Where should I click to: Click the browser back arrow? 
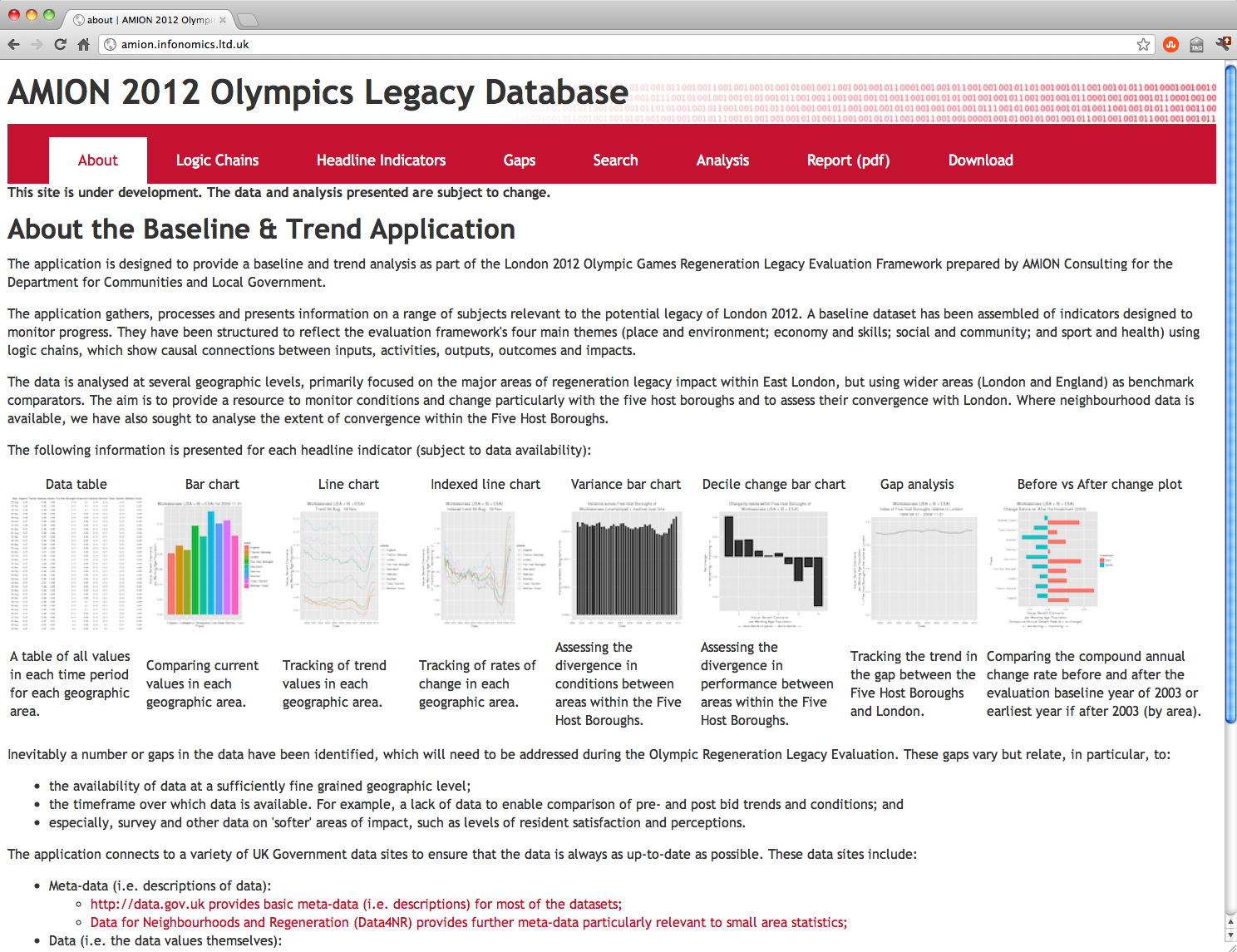14,44
